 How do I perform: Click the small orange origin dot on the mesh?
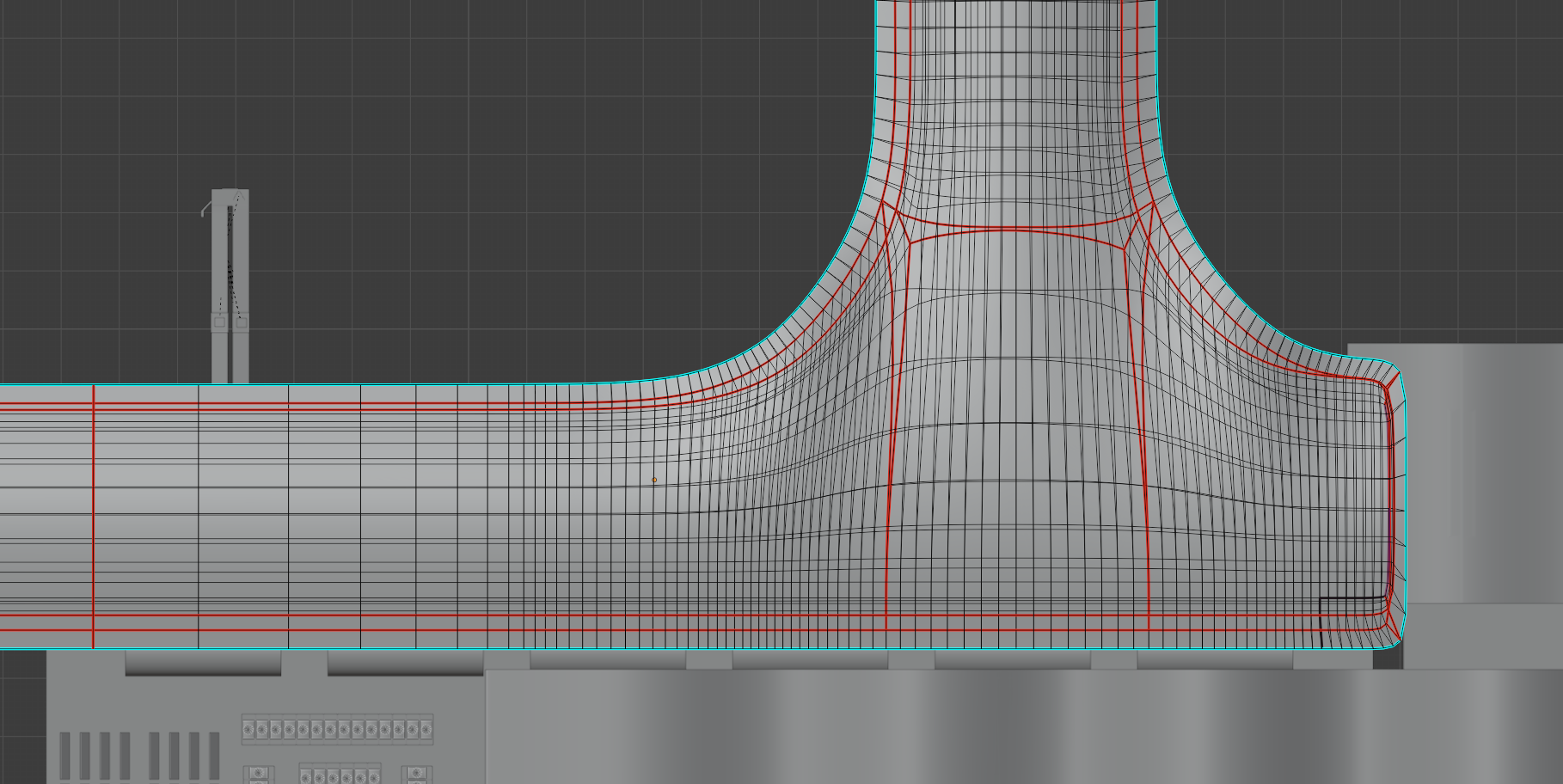(654, 480)
